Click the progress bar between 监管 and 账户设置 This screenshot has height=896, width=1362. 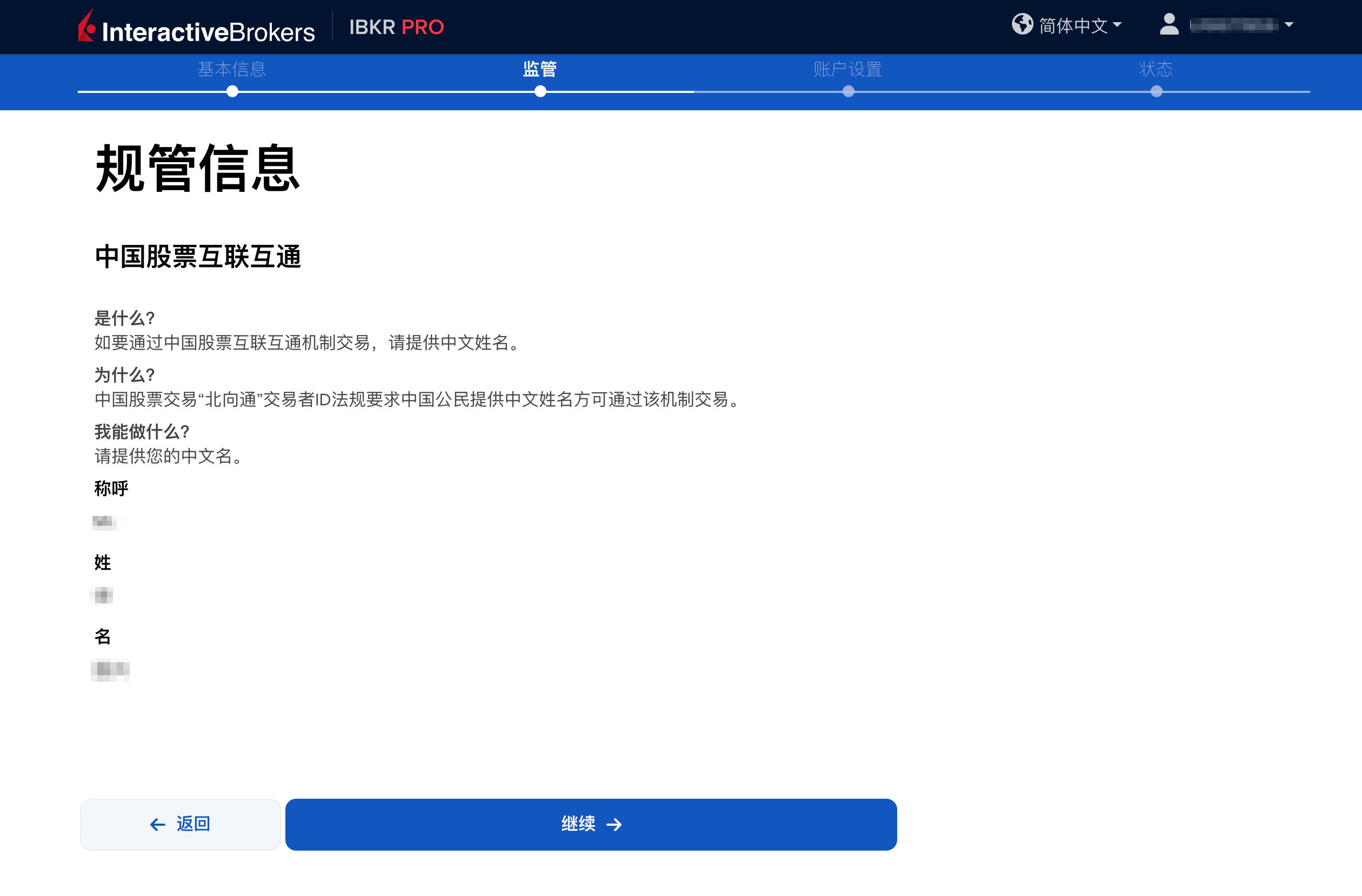692,90
